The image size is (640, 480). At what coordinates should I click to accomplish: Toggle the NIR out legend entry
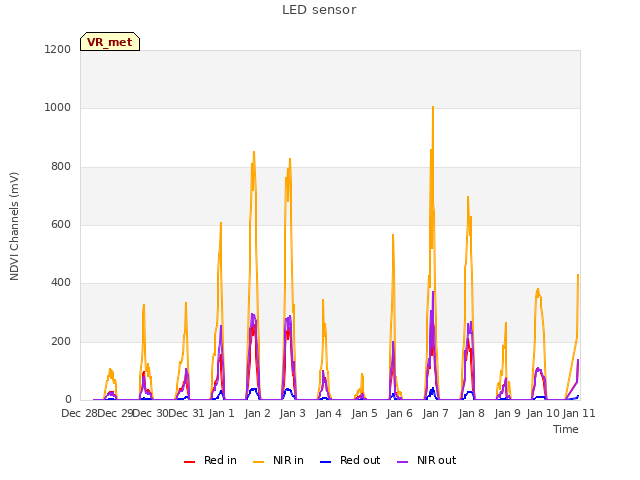click(427, 460)
